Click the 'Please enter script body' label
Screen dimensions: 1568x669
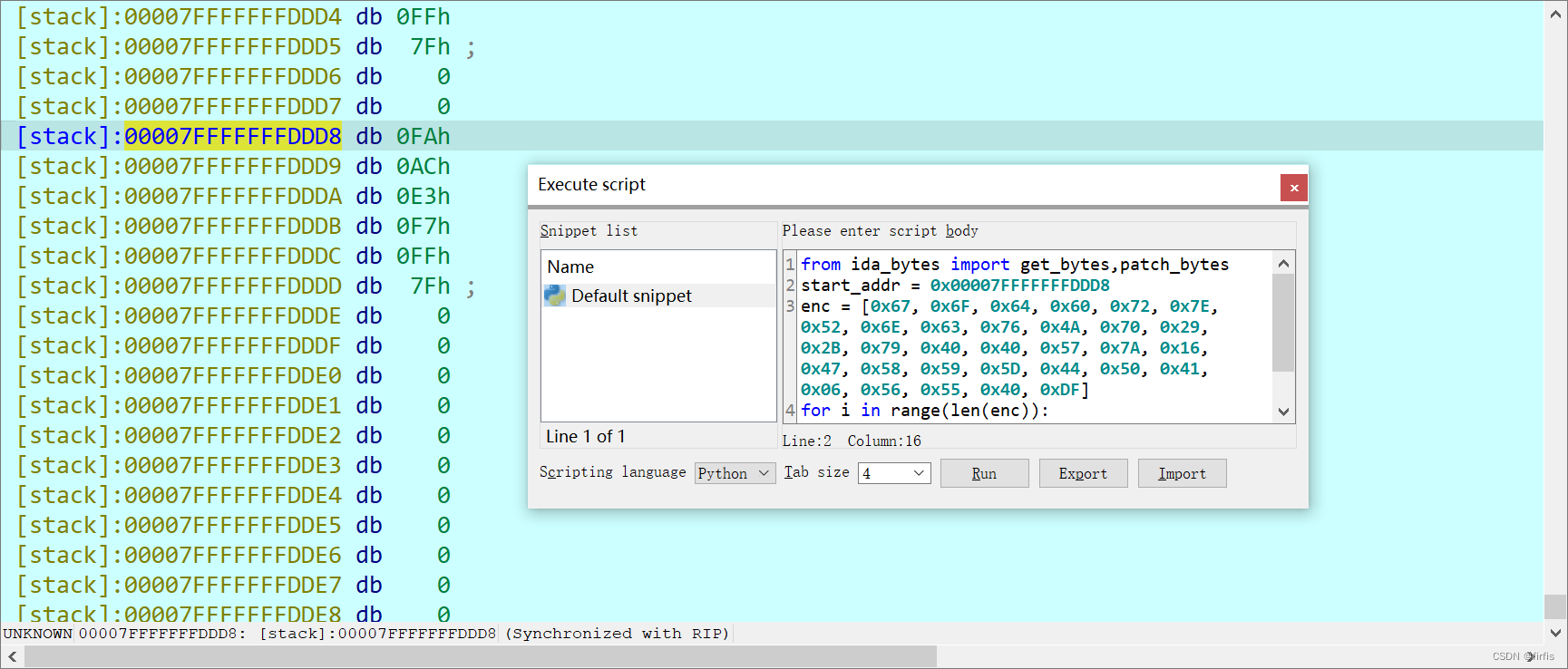tap(880, 230)
